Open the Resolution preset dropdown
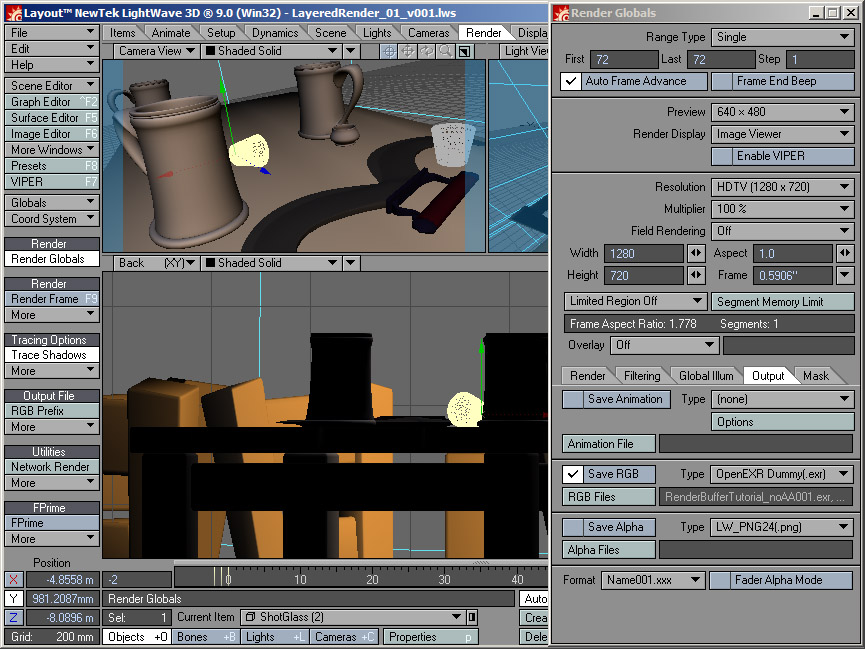 782,187
